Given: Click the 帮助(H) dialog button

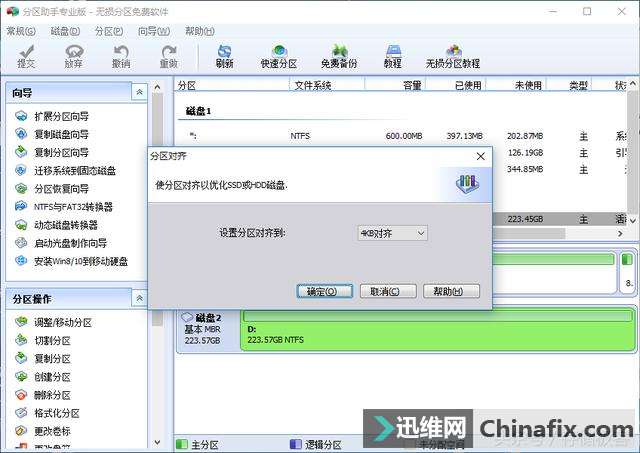Looking at the screenshot, I should pos(451,291).
